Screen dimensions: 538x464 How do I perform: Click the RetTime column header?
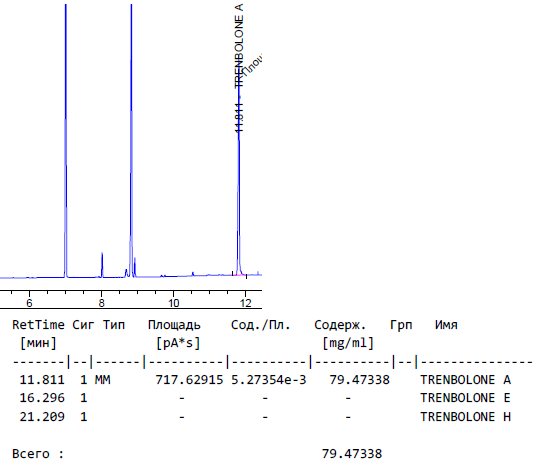[x=38, y=325]
